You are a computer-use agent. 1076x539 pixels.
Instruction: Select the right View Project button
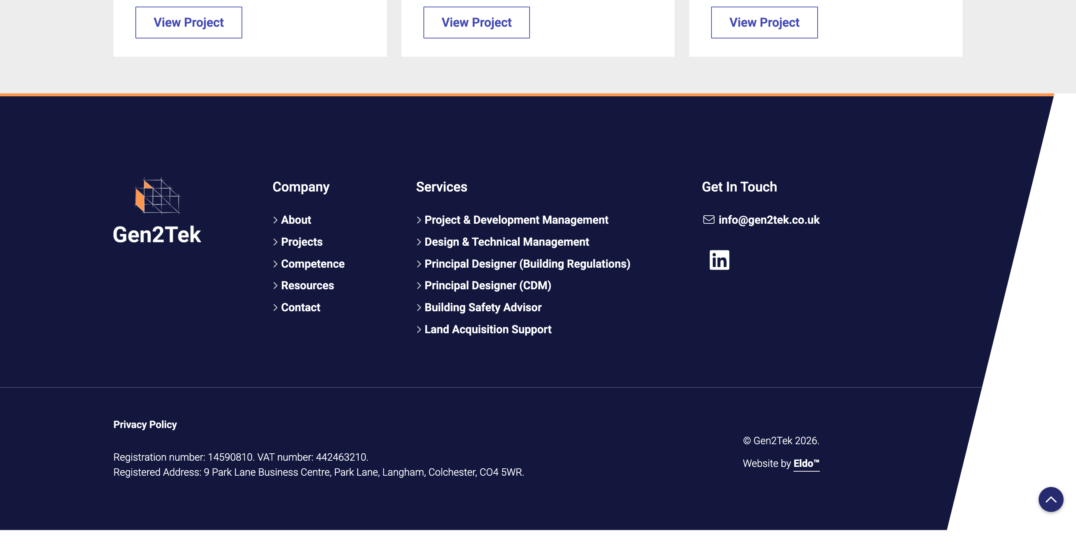point(764,23)
